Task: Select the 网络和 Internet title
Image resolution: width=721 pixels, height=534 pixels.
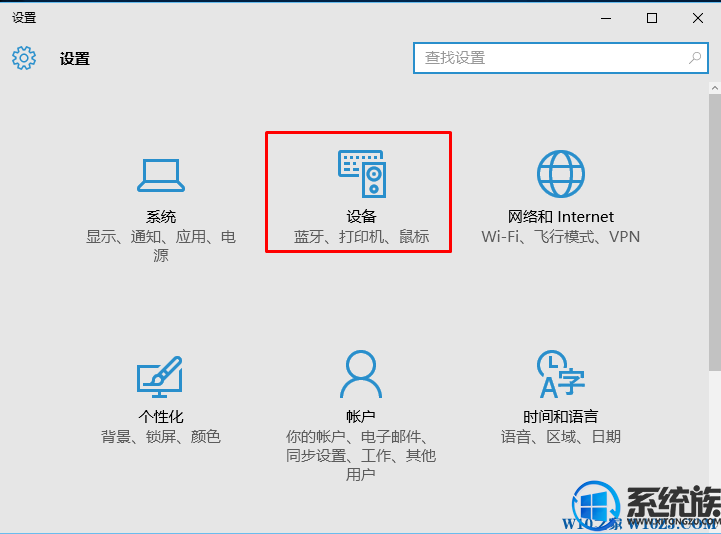Action: click(561, 216)
